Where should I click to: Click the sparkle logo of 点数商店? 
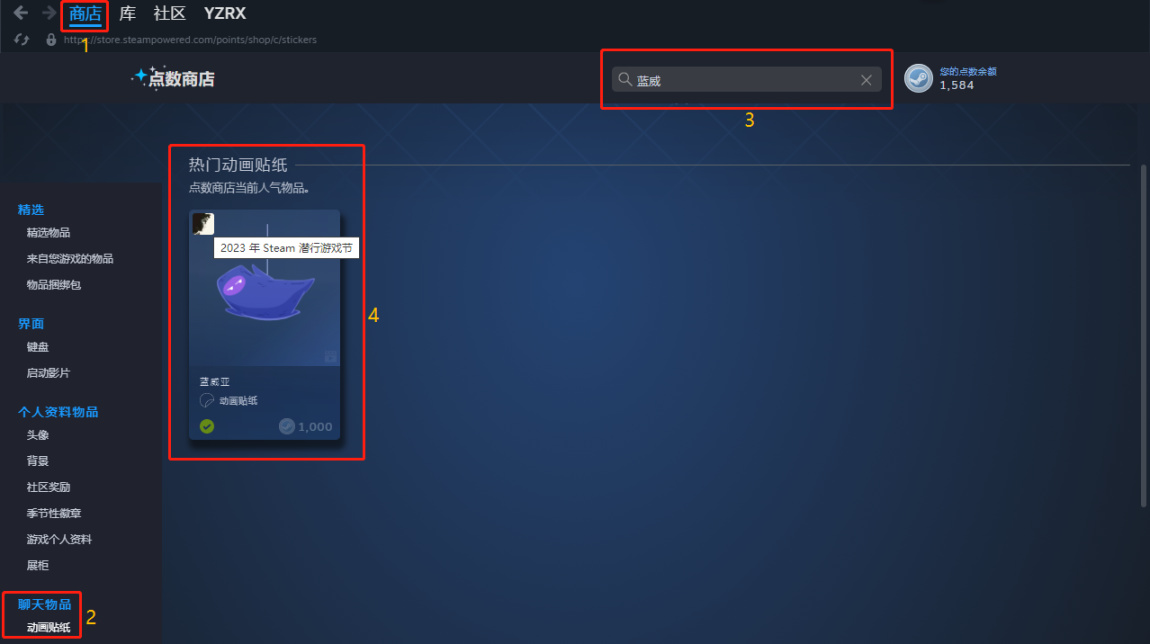[139, 76]
